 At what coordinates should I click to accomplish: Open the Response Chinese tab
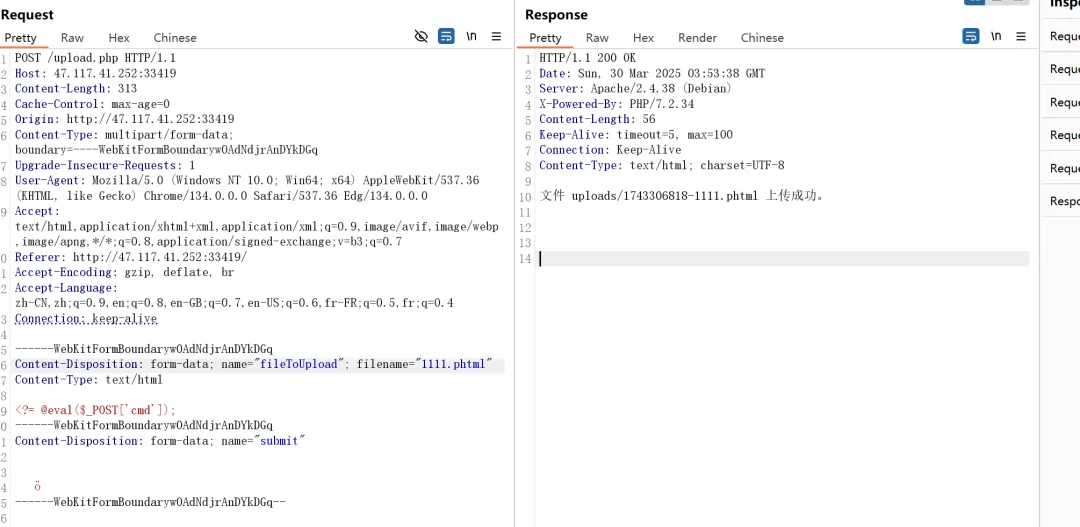click(762, 38)
